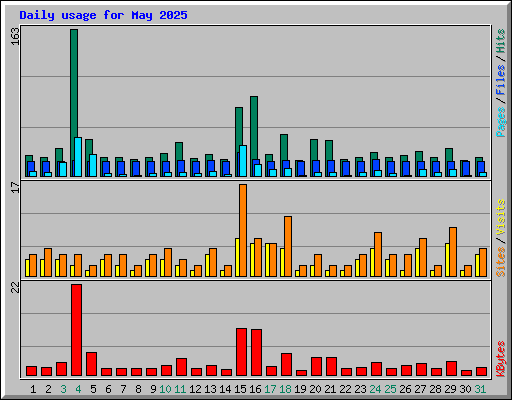Click the 163 maximum value axis label
Screen dimensions: 512x400
pos(15,36)
